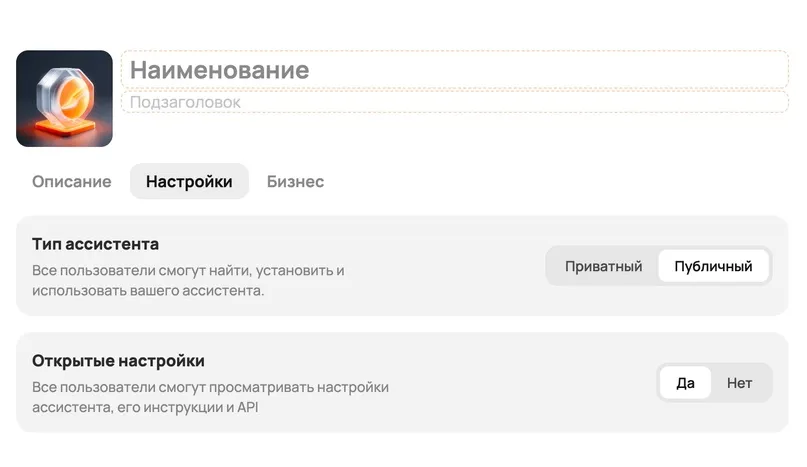
Task: Click the description under Открытые настройки
Action: pyautogui.click(x=210, y=397)
